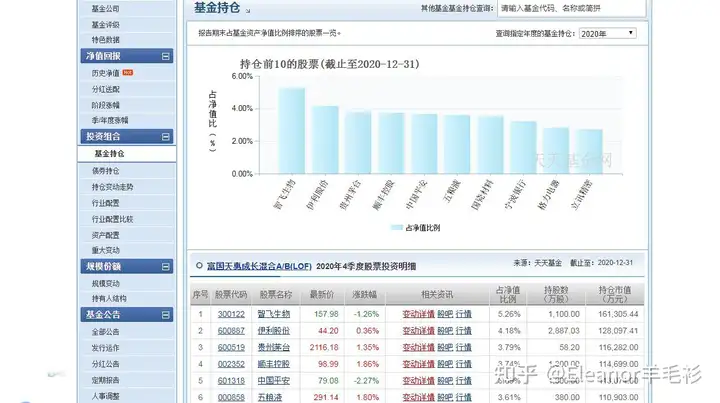Open 行情 for 贵州茅台 row
Image resolution: width=720 pixels, height=403 pixels.
[x=464, y=347]
